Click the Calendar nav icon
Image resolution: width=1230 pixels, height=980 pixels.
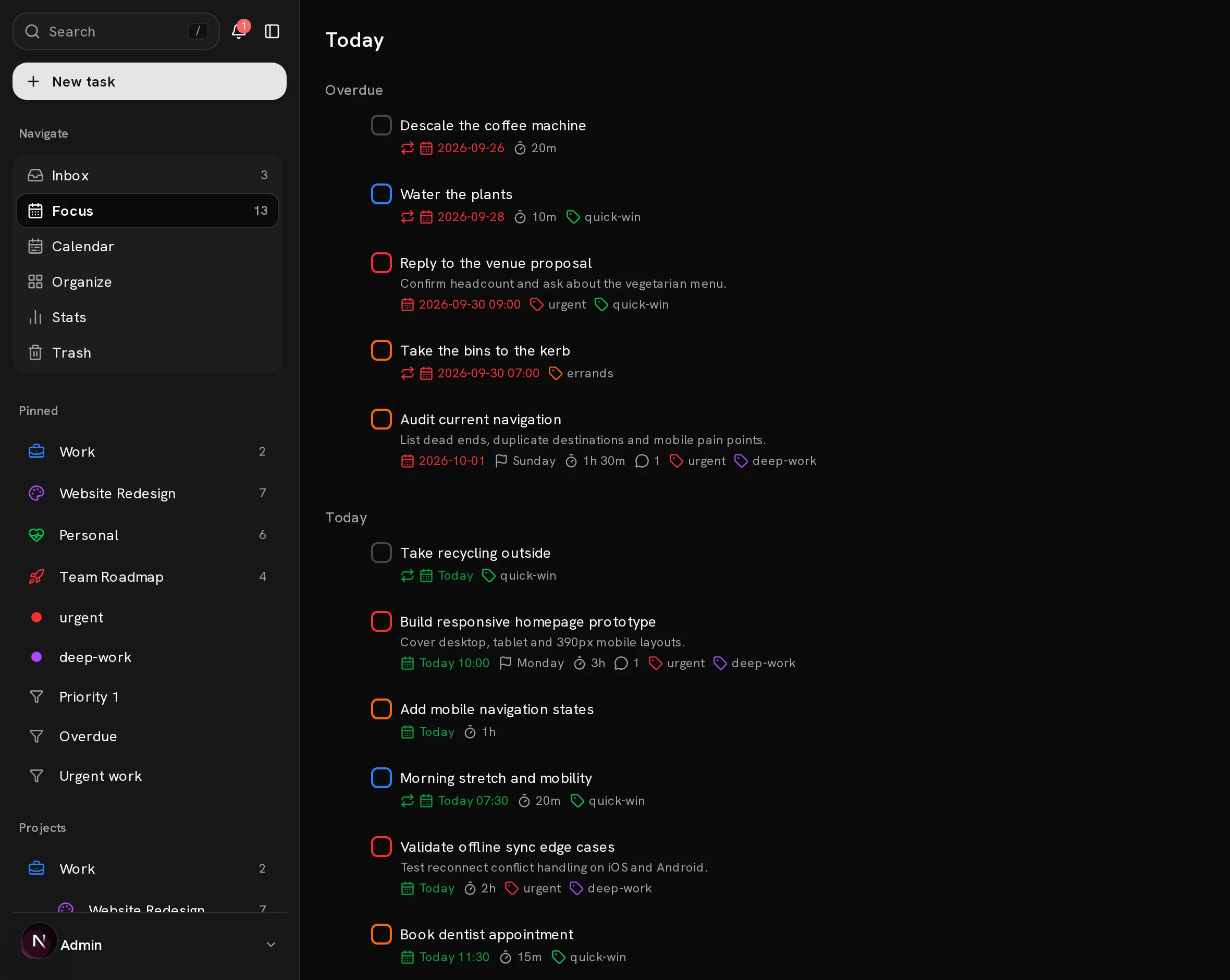(x=35, y=246)
